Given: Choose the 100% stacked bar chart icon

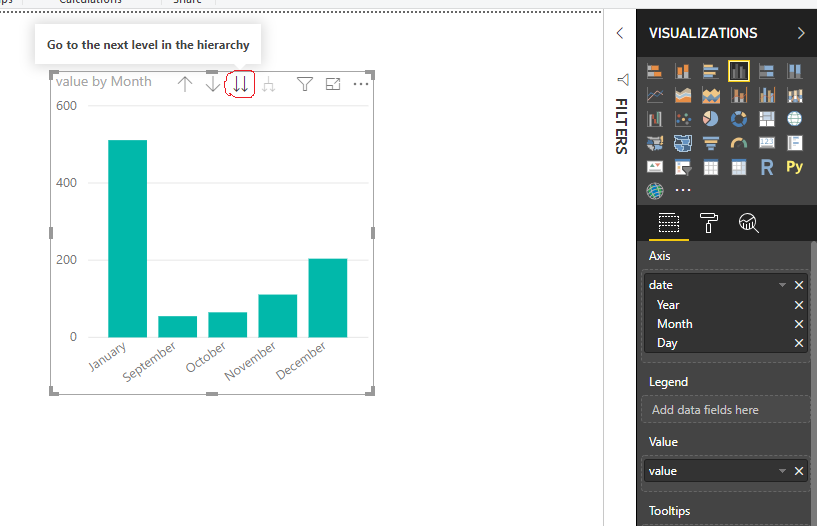Looking at the screenshot, I should [766, 71].
